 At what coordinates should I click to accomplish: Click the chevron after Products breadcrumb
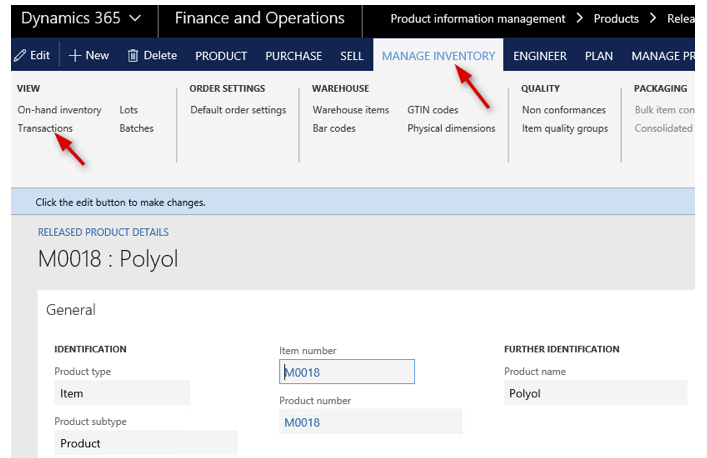(x=653, y=18)
